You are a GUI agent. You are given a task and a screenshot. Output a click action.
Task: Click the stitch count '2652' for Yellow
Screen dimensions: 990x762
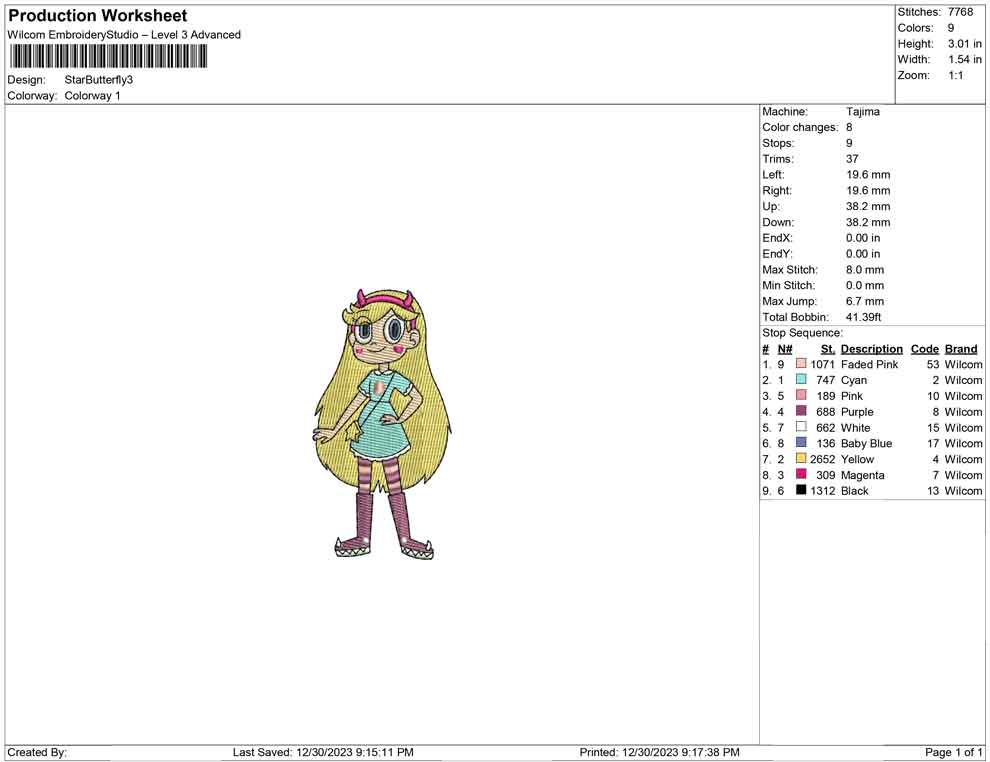(822, 459)
